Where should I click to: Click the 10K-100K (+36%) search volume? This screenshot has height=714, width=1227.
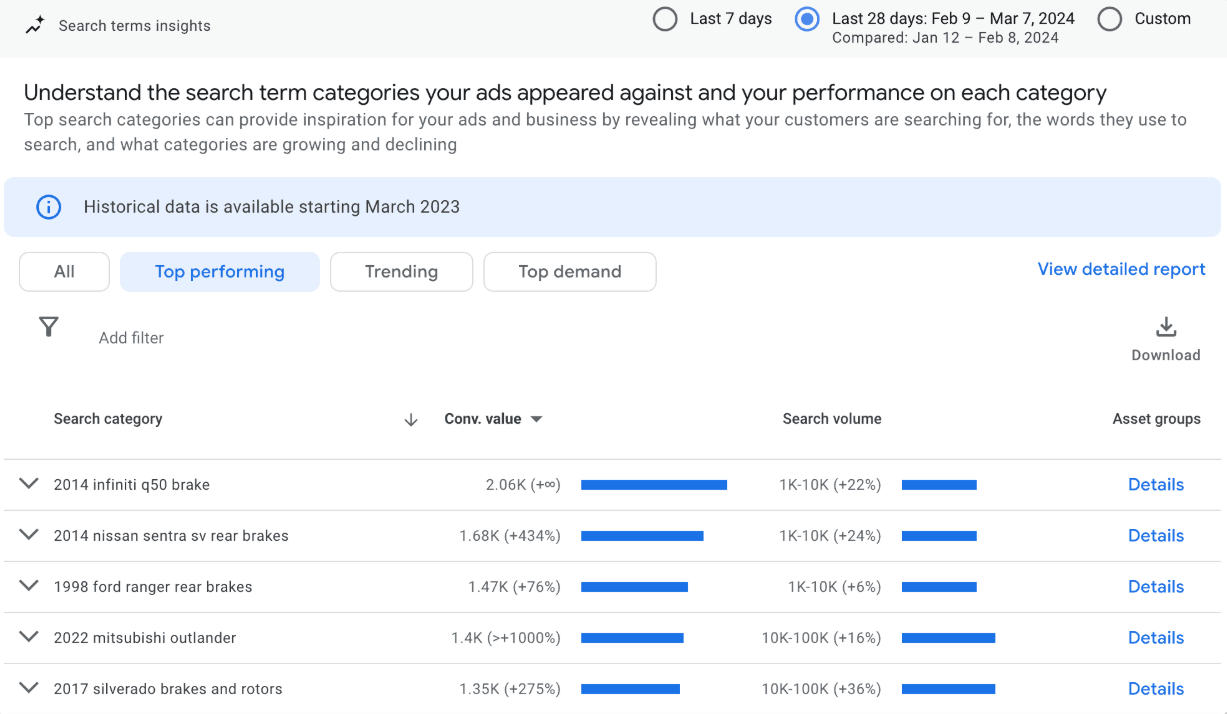[x=822, y=689]
